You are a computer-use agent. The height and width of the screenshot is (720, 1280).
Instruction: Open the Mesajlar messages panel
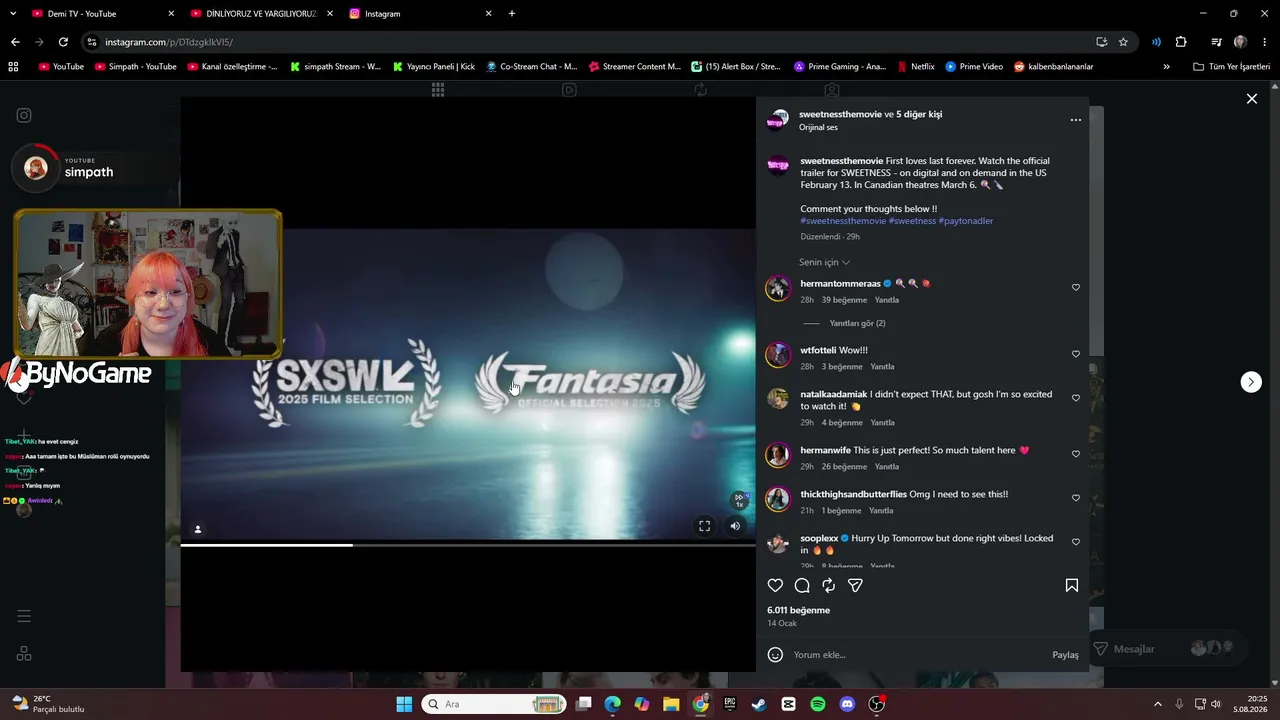1167,649
